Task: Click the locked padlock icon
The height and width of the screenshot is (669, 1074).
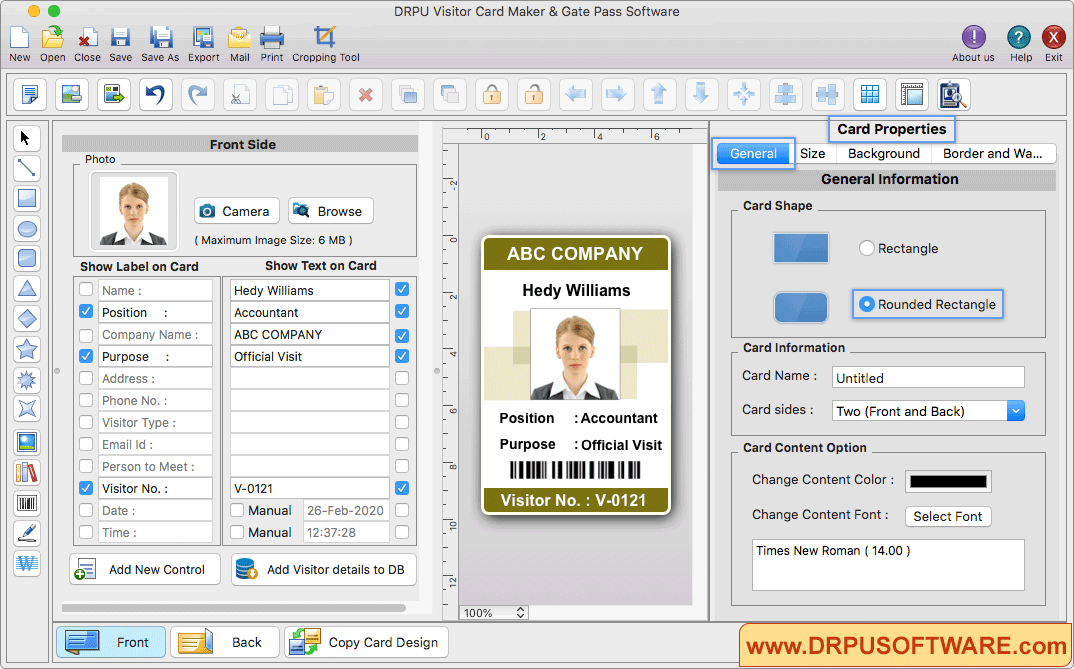Action: (492, 94)
